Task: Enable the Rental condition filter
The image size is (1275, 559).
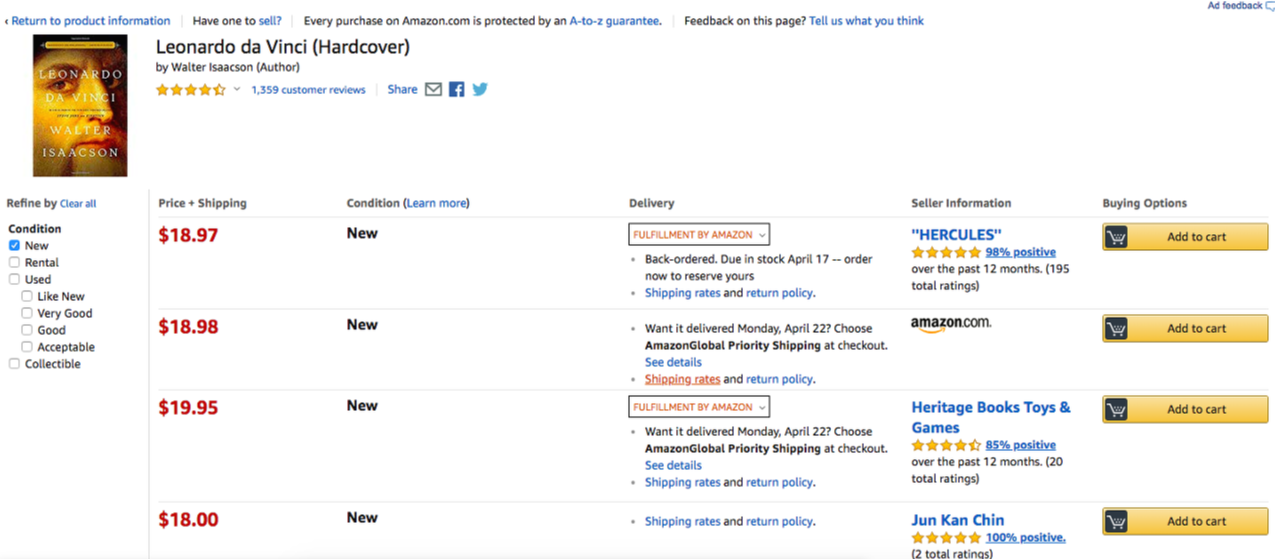Action: [x=14, y=262]
